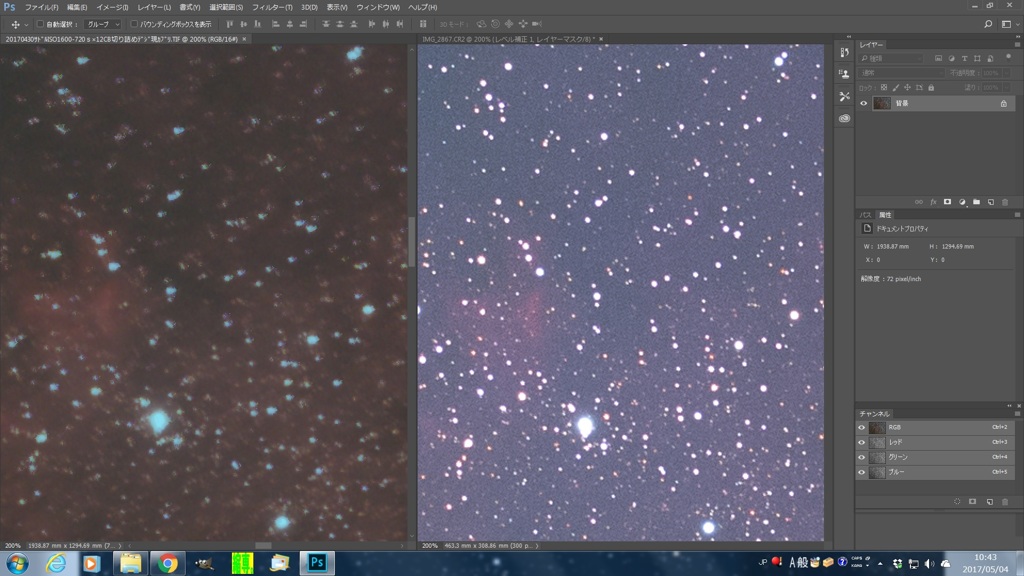Viewport: 1024px width, 576px height.
Task: Open the Creative Cloud Libraries panel icon
Action: tap(845, 118)
